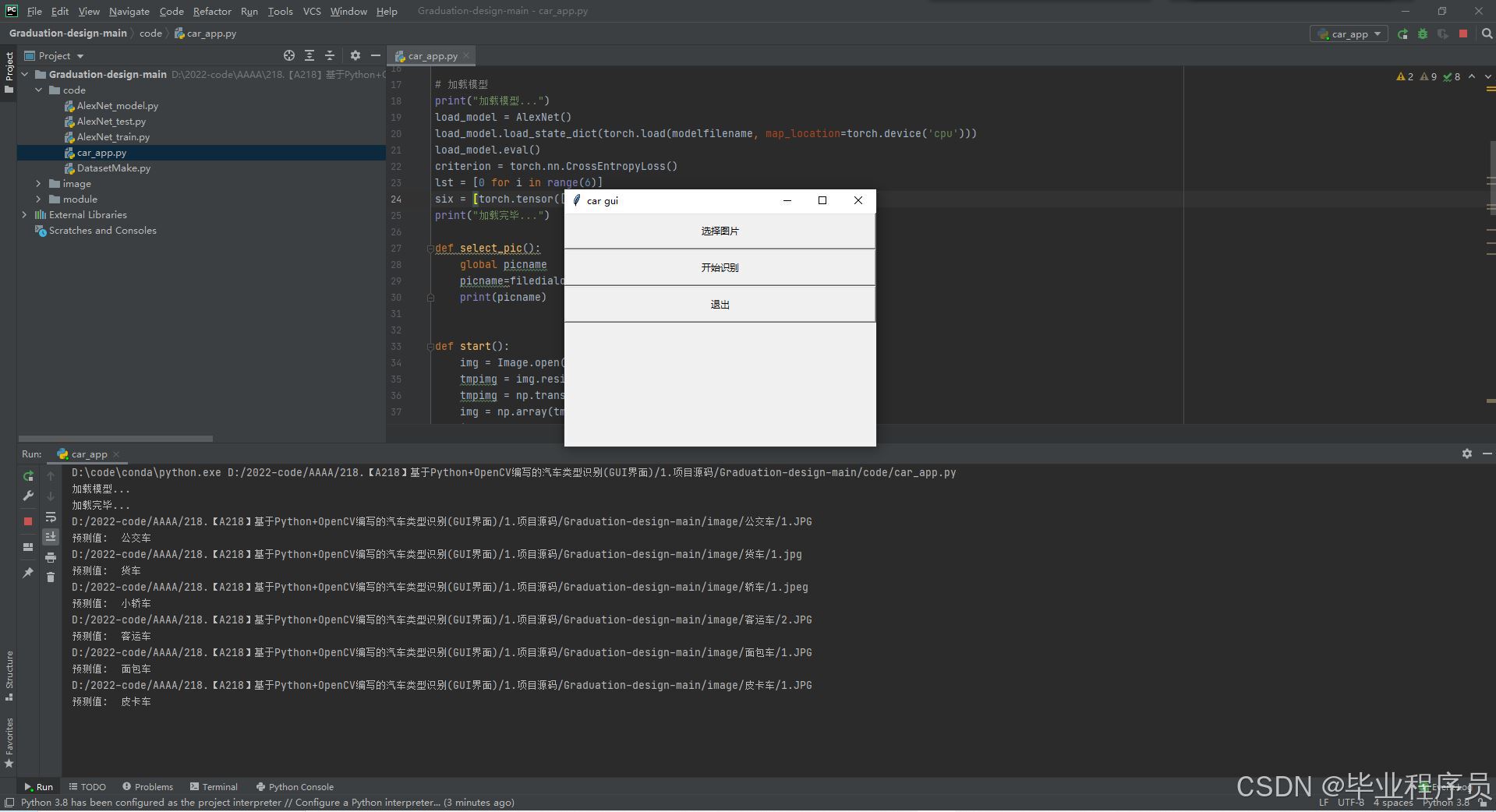The image size is (1496, 812).
Task: Open the File menu
Action: 34,11
